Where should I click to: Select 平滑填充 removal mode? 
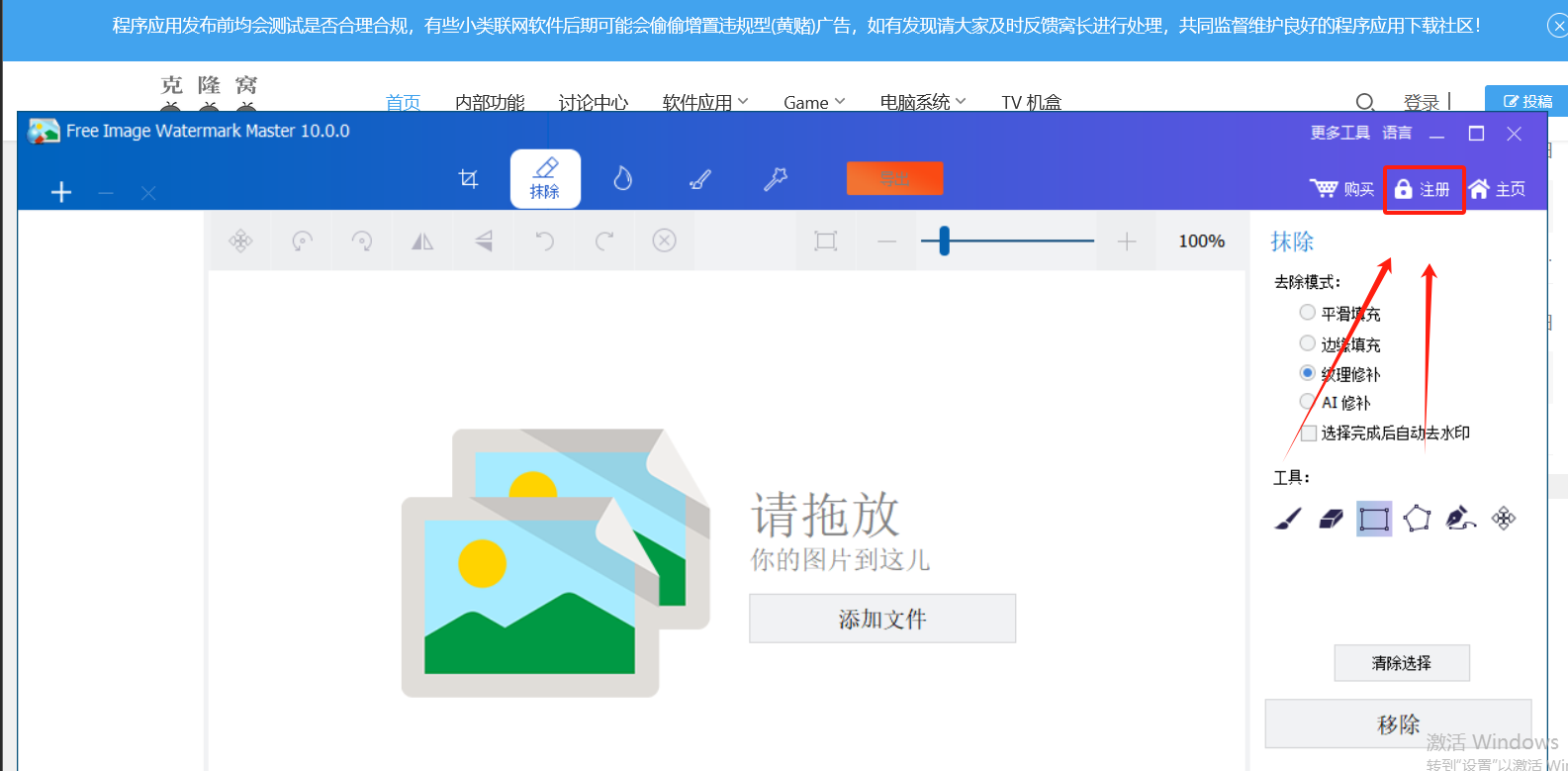coord(1307,313)
